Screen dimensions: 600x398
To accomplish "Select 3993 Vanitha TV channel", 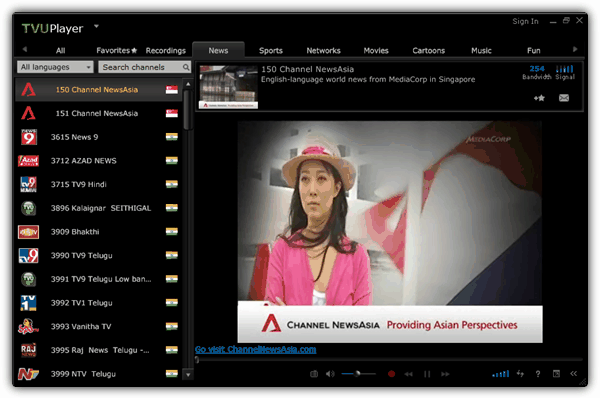I will 99,326.
